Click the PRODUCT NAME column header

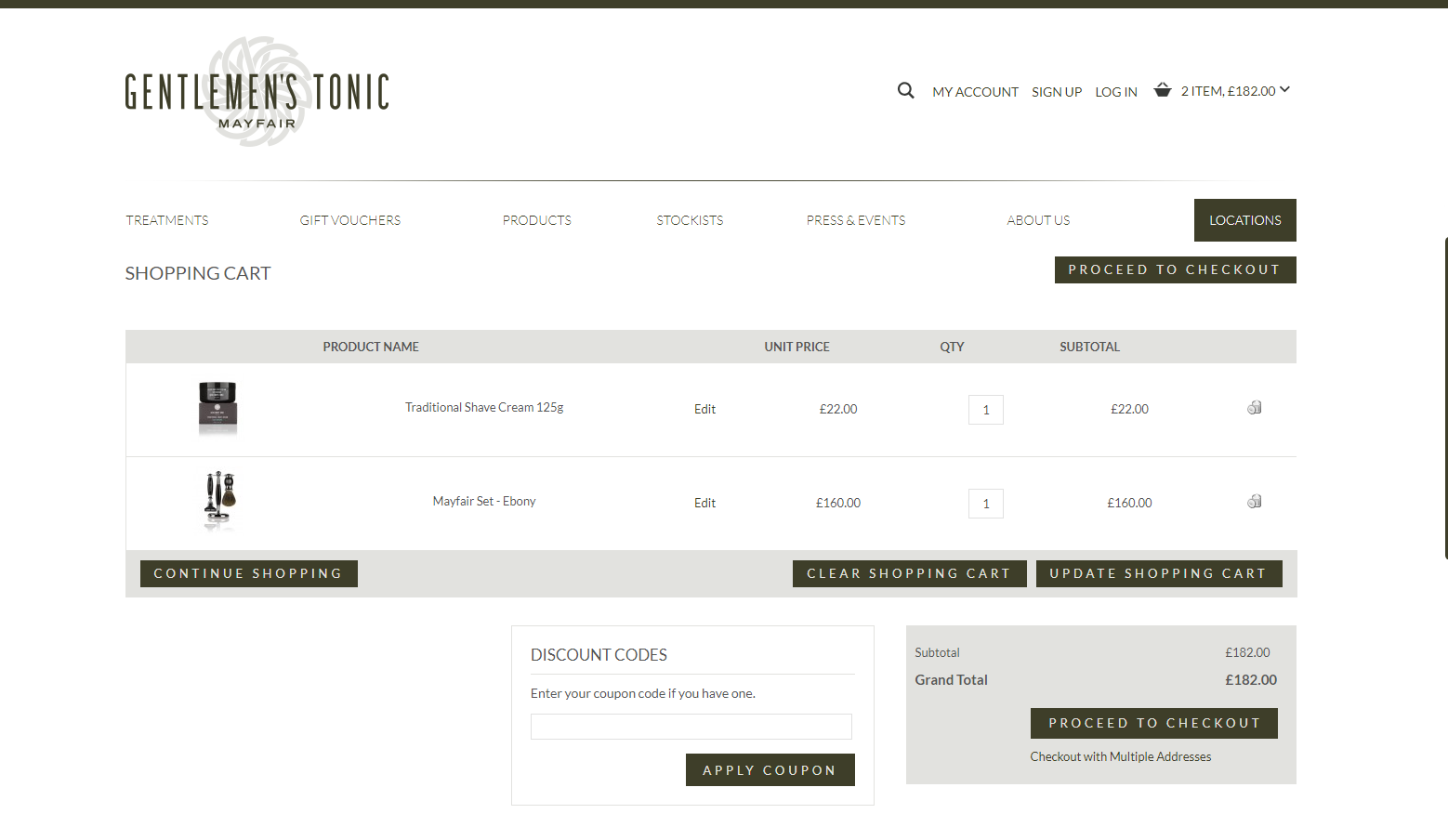371,347
